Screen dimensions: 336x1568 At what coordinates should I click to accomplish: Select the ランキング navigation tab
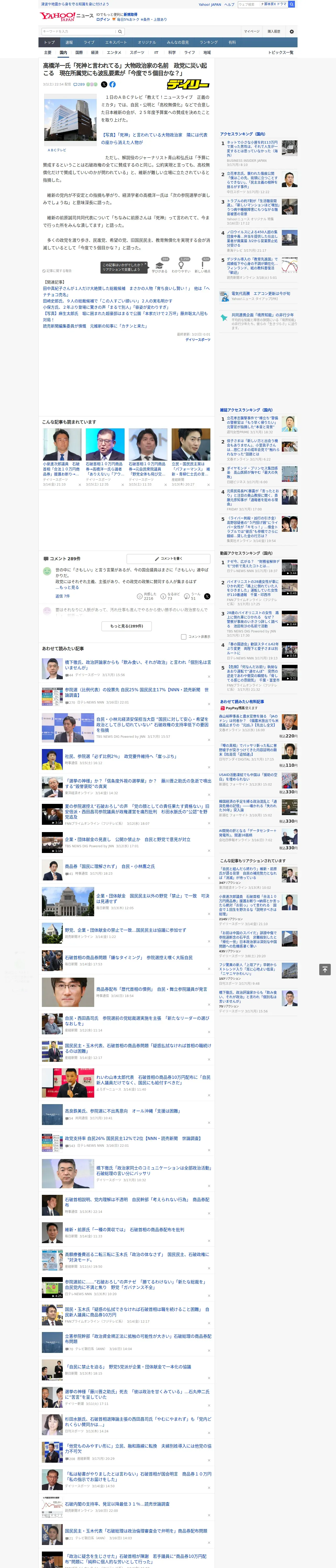pos(209,43)
